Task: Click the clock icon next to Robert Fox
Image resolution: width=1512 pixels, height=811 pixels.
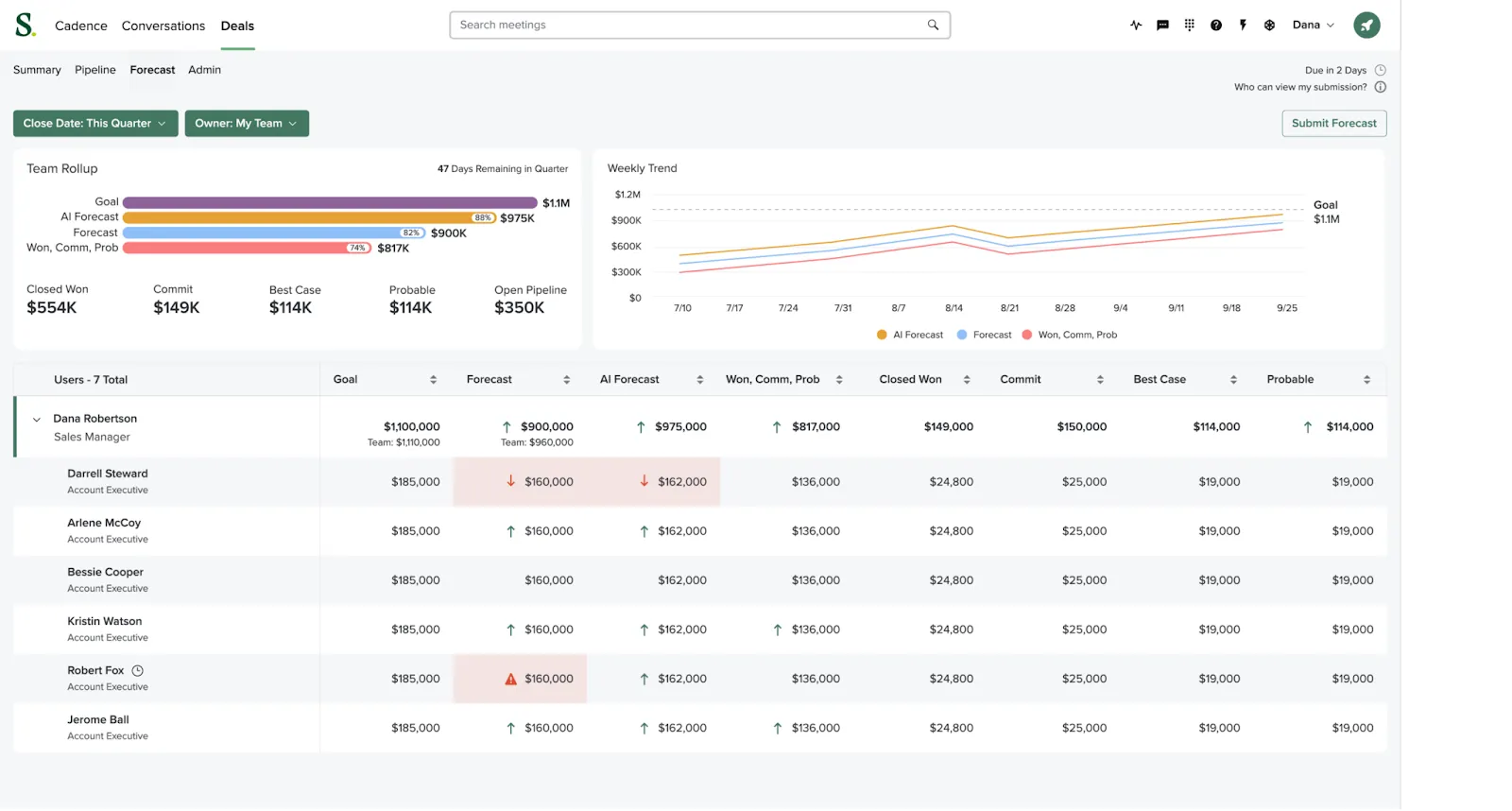Action: (137, 670)
